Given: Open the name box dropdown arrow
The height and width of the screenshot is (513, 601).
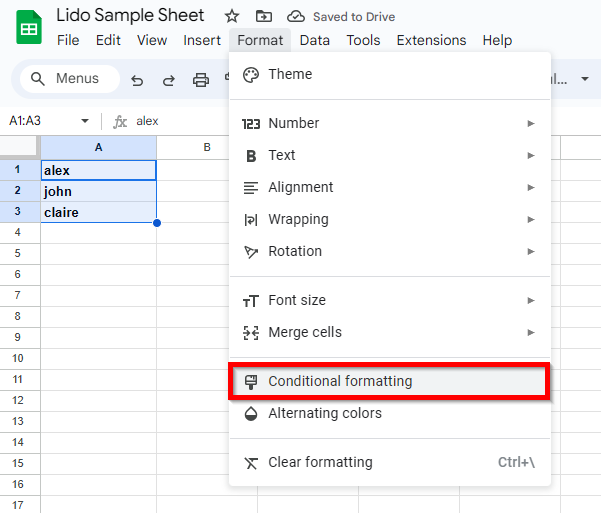Looking at the screenshot, I should (85, 121).
